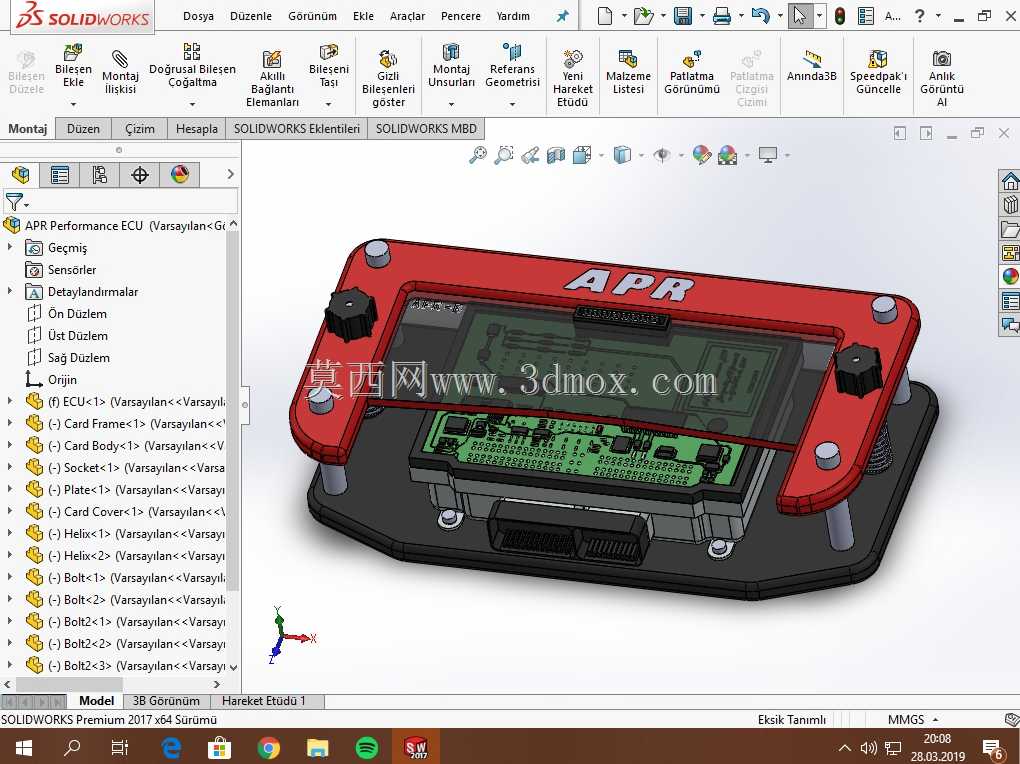Click the feature tree horizontal scrollbar
The width and height of the screenshot is (1020, 764).
[69, 684]
